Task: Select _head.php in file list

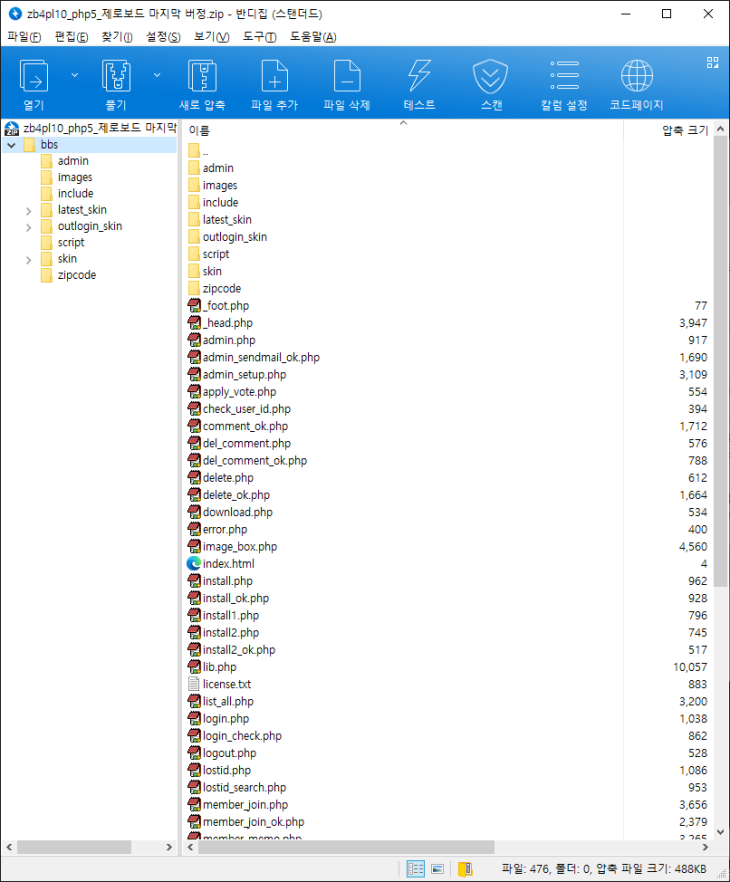Action: click(x=228, y=323)
